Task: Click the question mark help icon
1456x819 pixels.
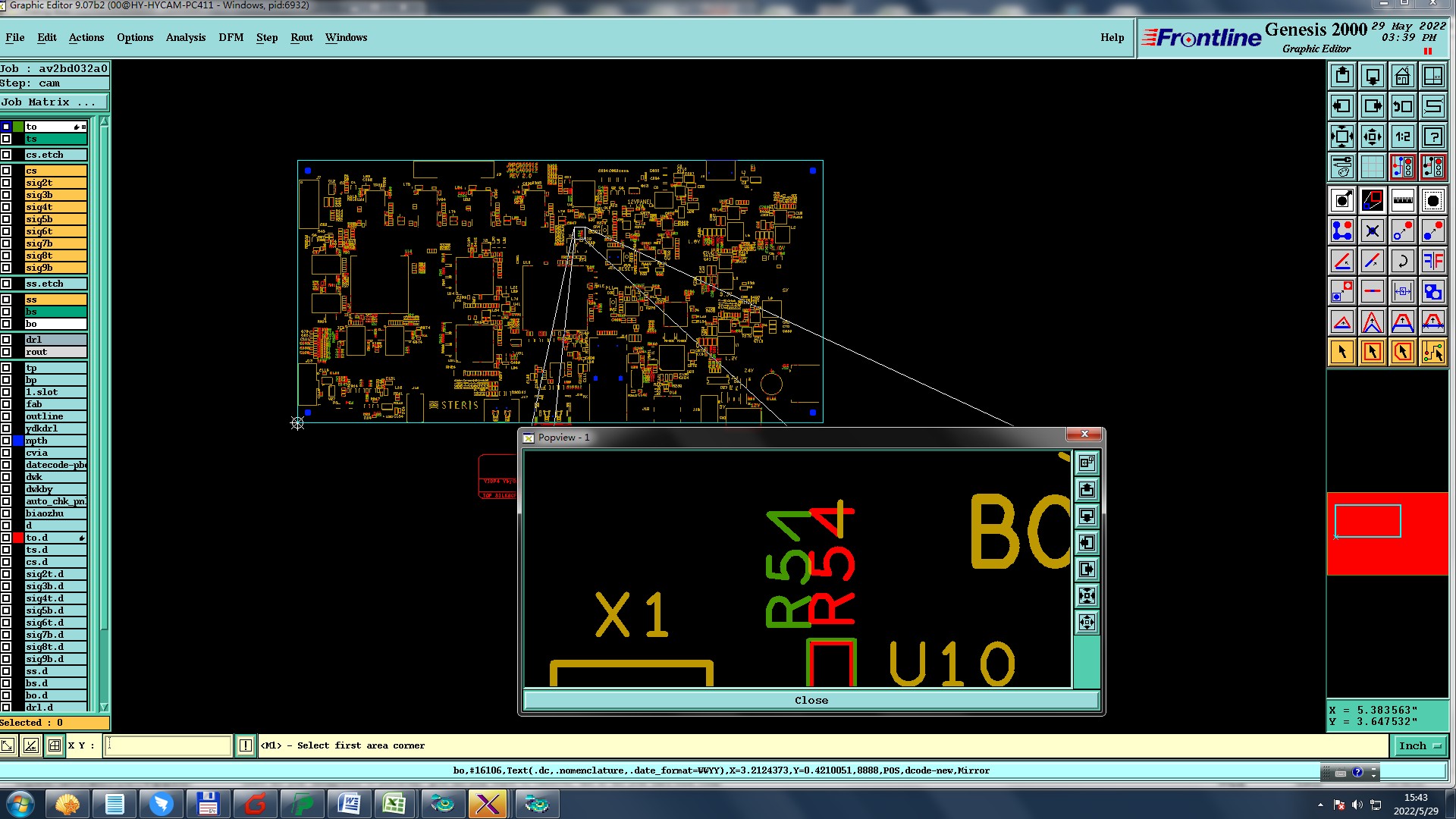Action: click(x=1432, y=136)
